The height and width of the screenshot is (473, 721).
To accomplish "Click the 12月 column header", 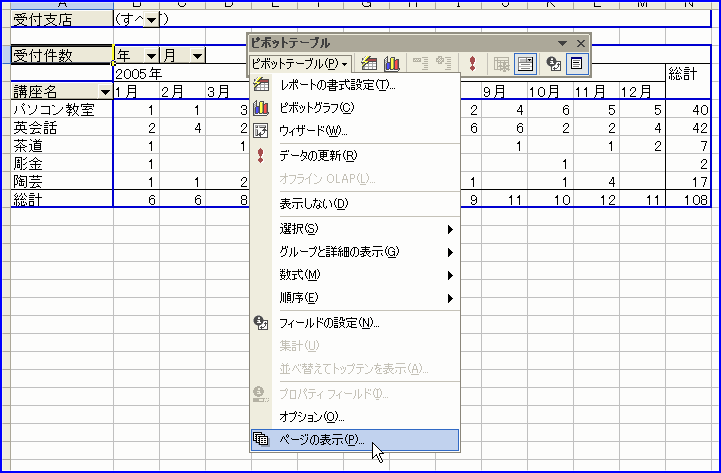I will 642,92.
